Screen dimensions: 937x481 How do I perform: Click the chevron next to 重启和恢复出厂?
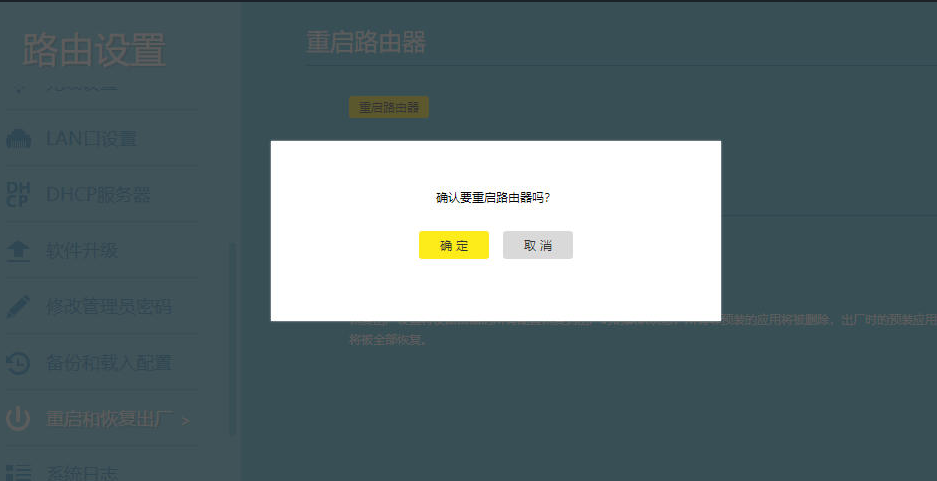click(185, 421)
